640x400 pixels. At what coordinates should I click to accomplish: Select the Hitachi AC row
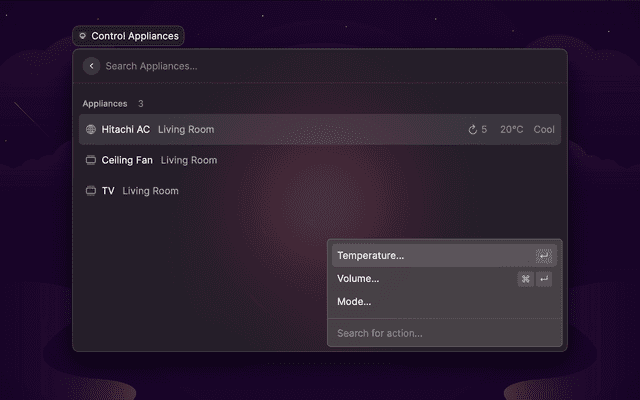(300, 129)
